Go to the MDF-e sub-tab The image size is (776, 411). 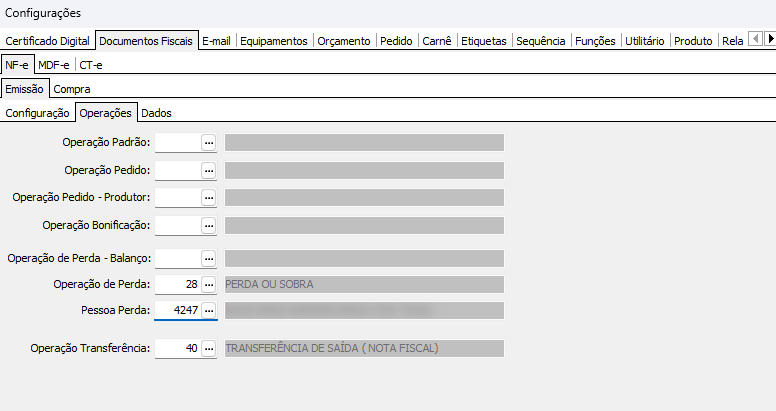(x=55, y=65)
